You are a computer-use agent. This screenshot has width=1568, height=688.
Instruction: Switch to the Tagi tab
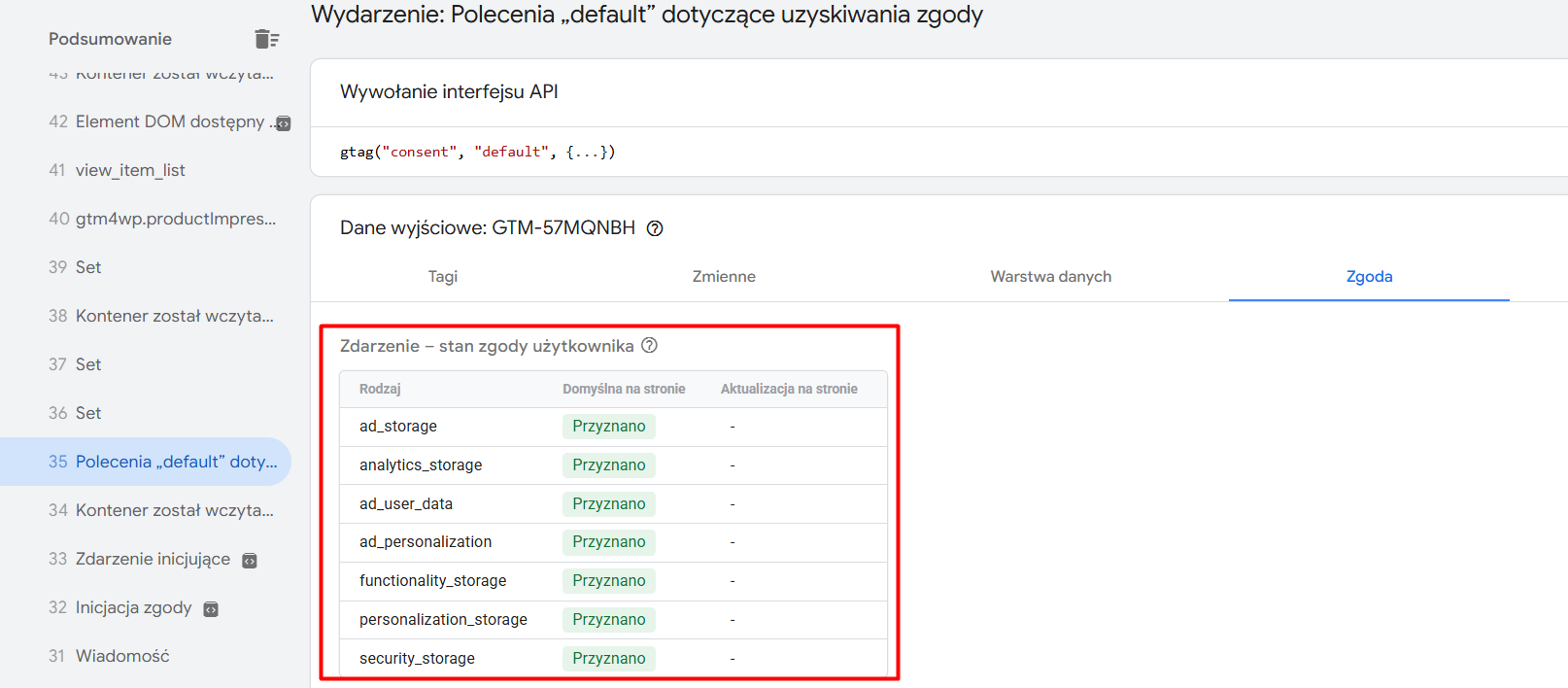(x=443, y=276)
